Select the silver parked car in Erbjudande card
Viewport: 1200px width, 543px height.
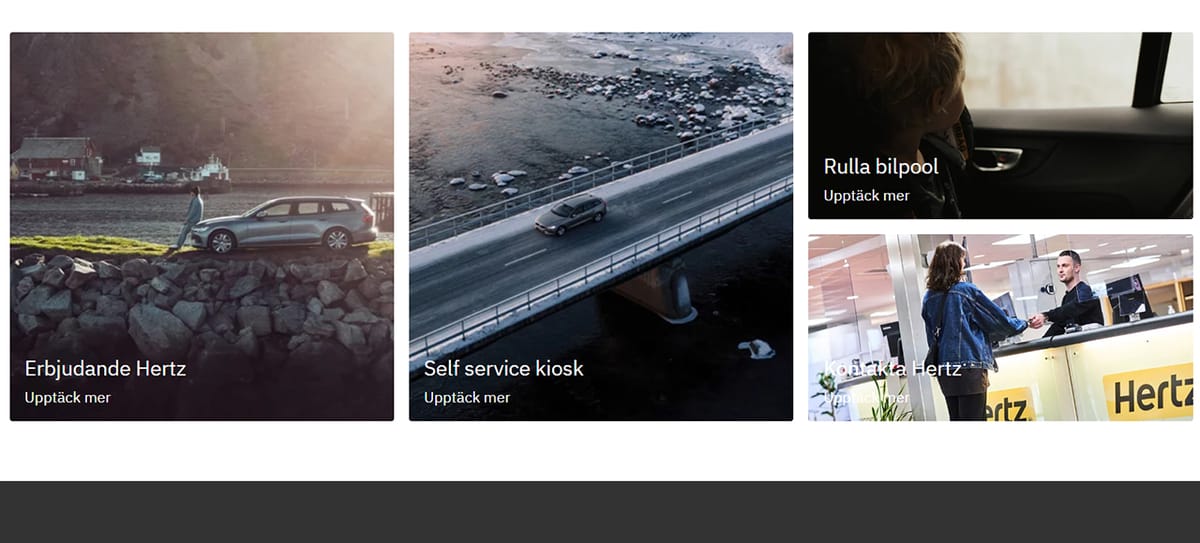(x=284, y=224)
